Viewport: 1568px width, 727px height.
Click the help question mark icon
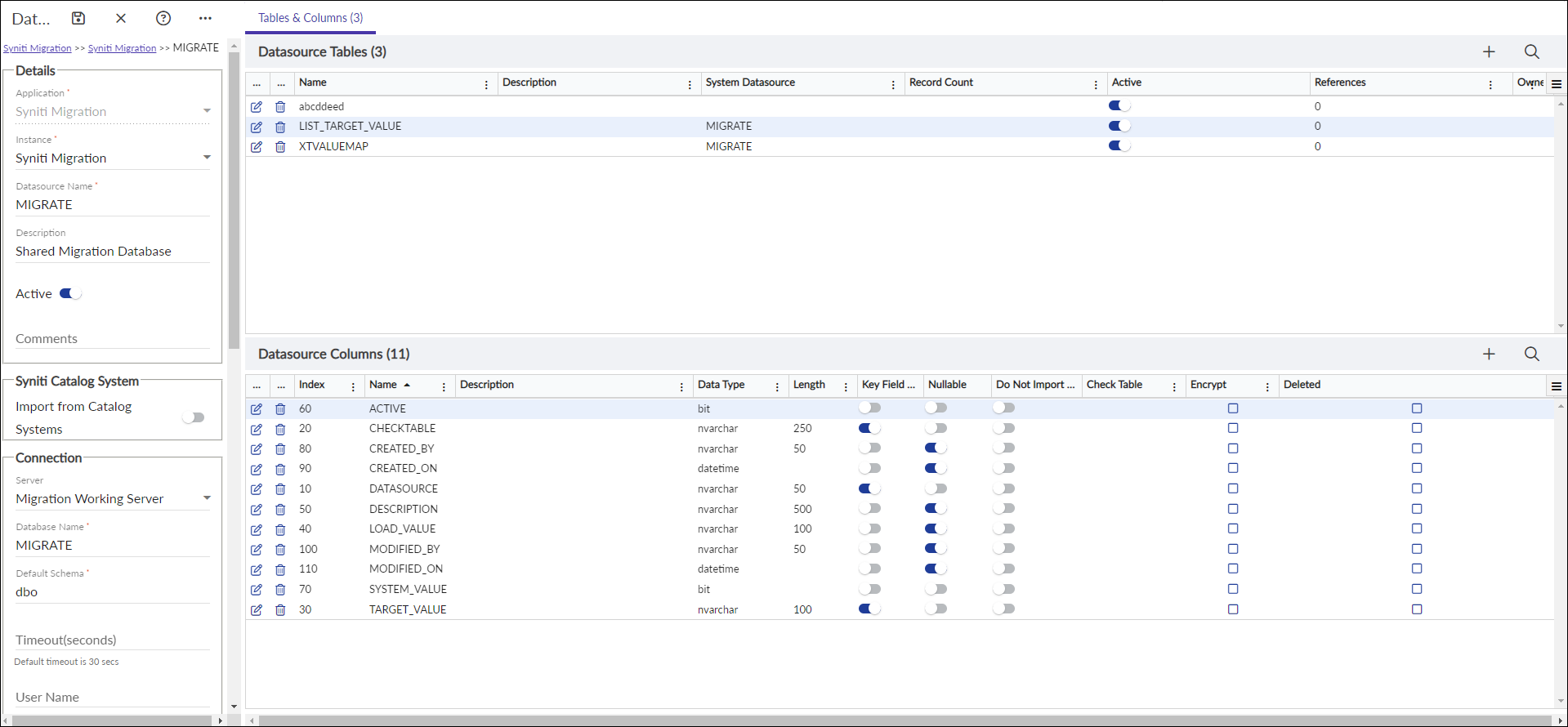click(163, 18)
